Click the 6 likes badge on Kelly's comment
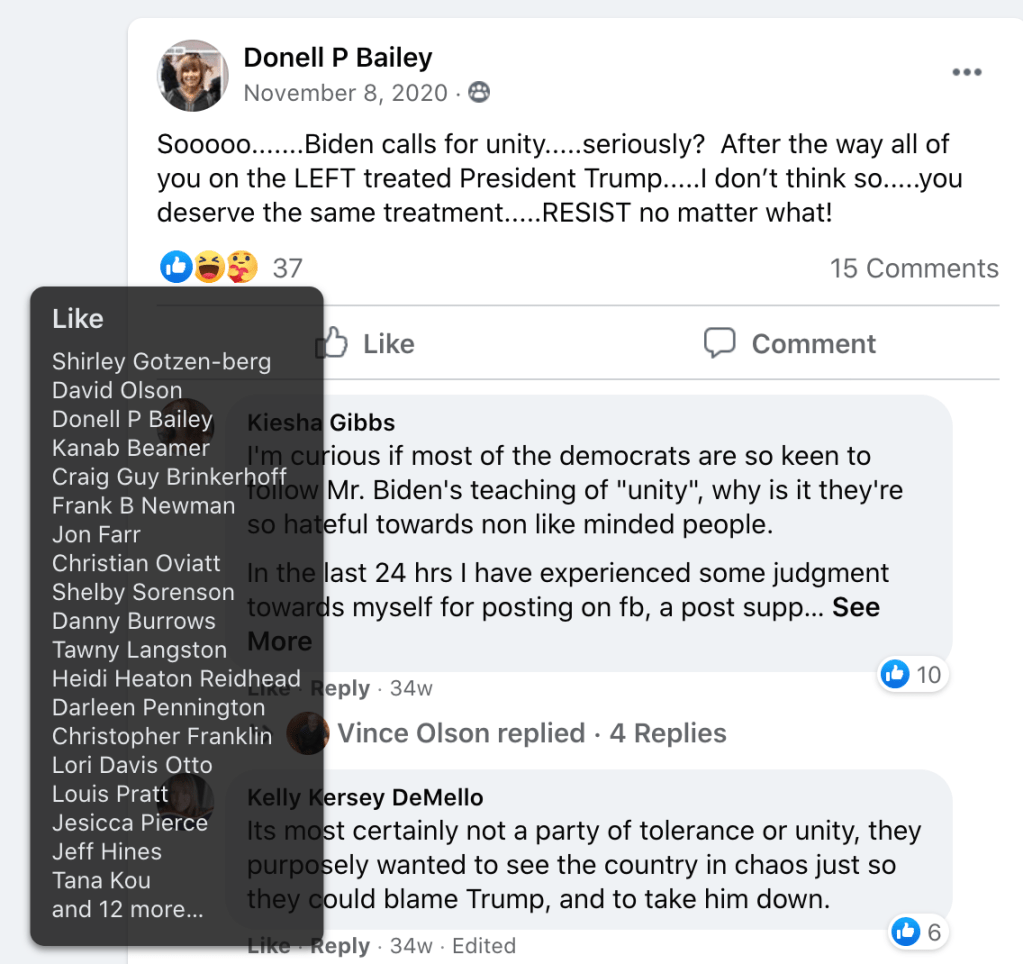Viewport: 1023px width, 964px height. click(x=917, y=933)
